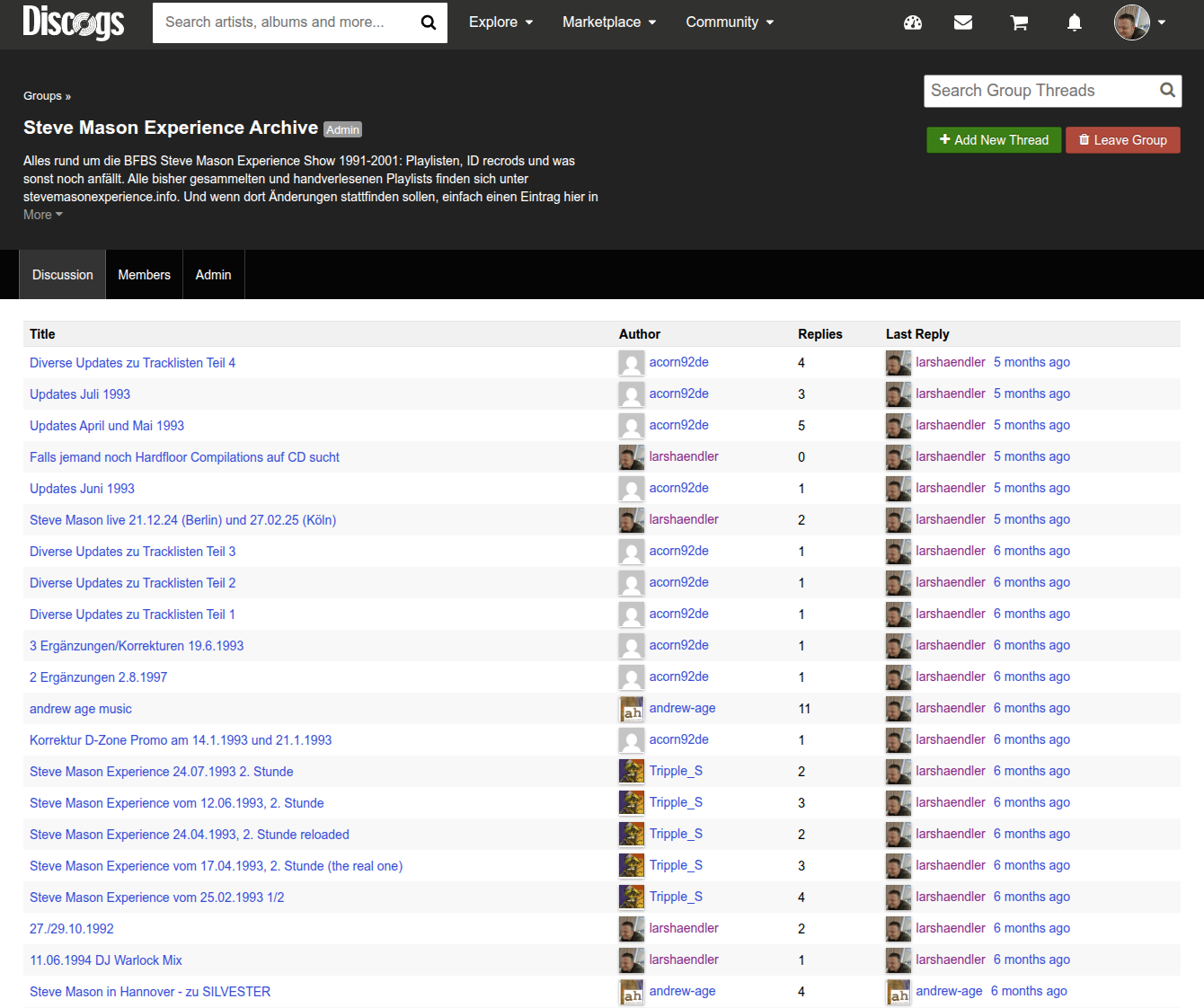Click acorn92de avatar in 2 Ergänzungen 2.8.1997 row
This screenshot has width=1204, height=1008.
632,677
